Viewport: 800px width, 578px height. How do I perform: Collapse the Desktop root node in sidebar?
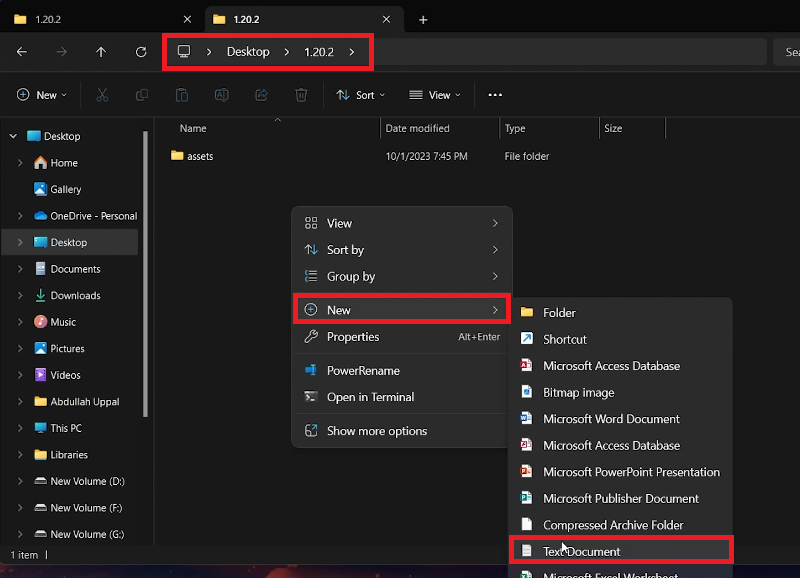13,136
